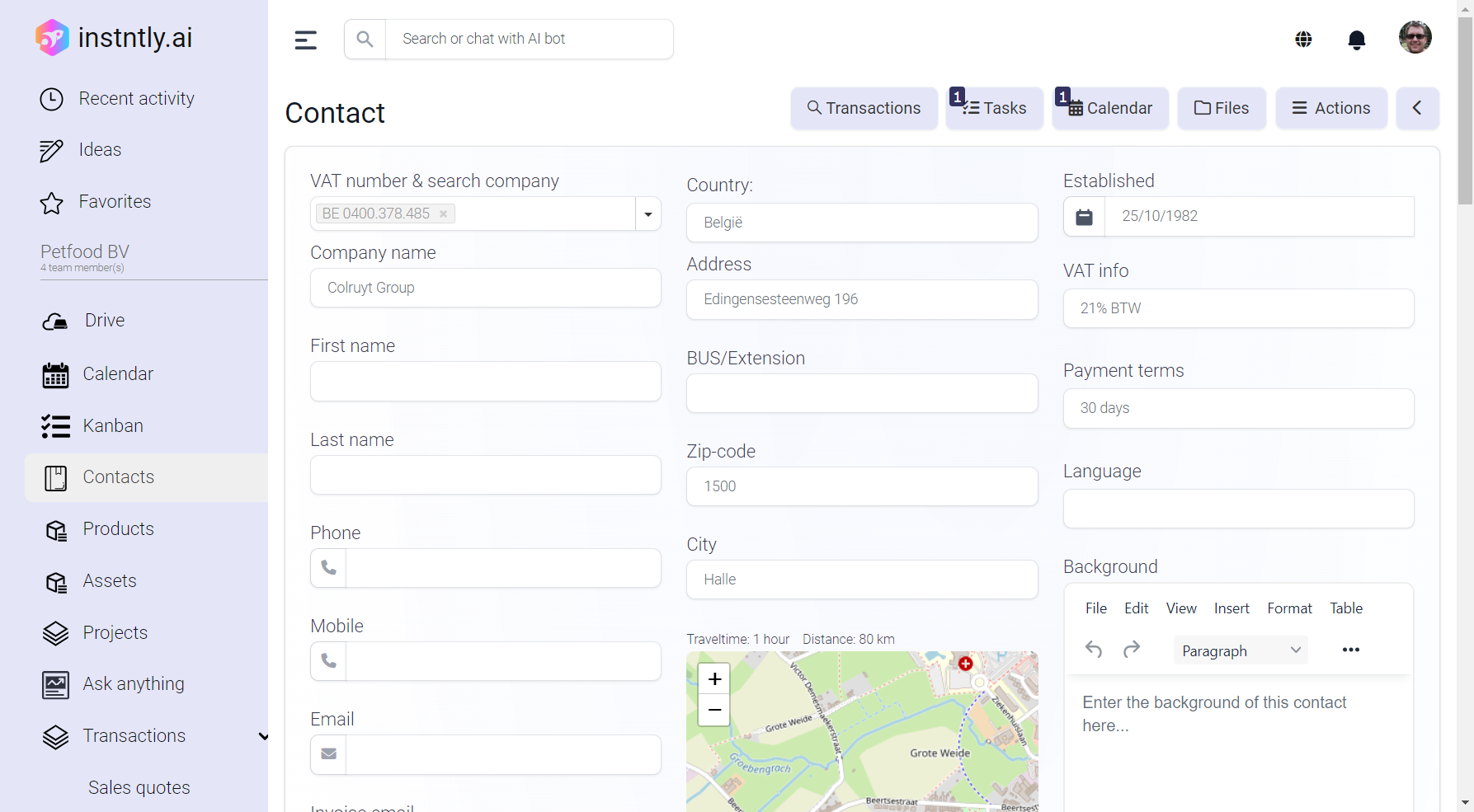Open the Actions button menu
Image resolution: width=1474 pixels, height=812 pixels.
(x=1330, y=109)
